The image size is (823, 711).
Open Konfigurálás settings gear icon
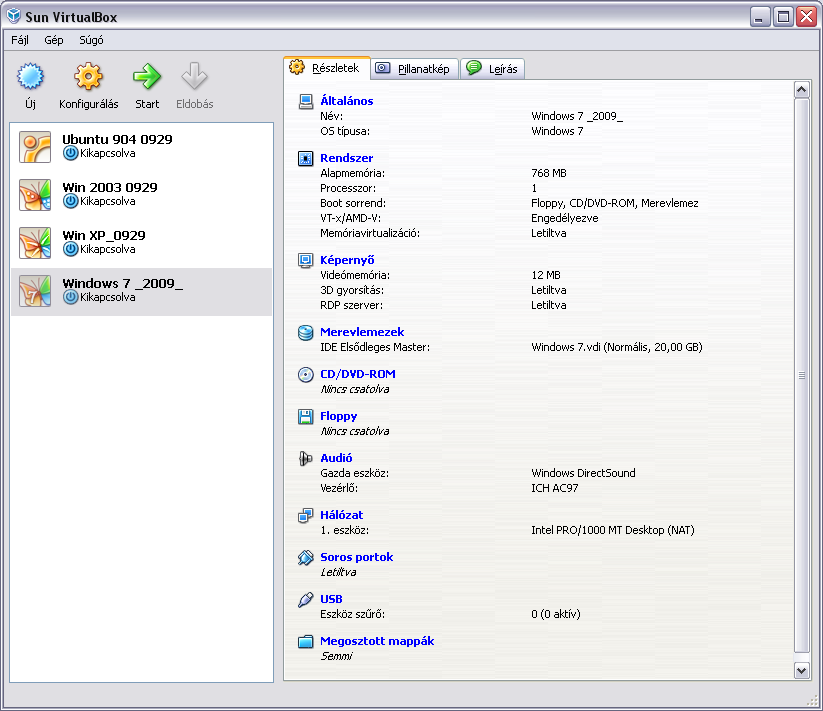point(88,76)
